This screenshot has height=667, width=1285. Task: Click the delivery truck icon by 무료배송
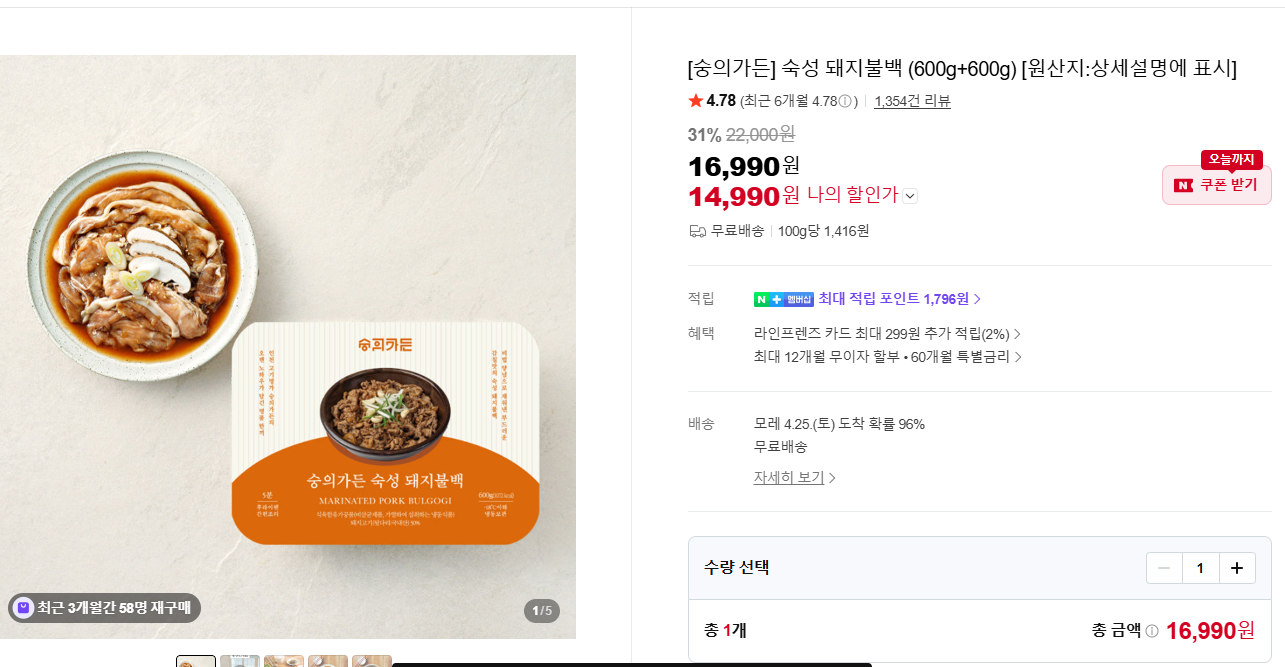point(697,231)
